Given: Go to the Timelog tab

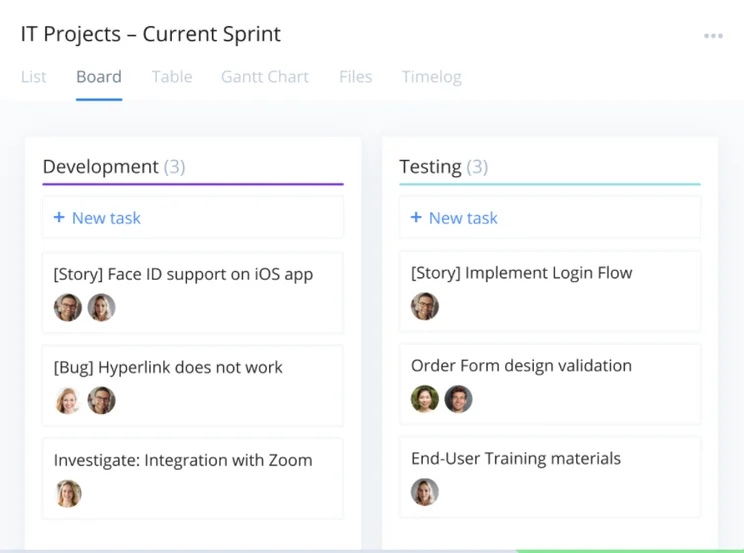Looking at the screenshot, I should tap(432, 76).
